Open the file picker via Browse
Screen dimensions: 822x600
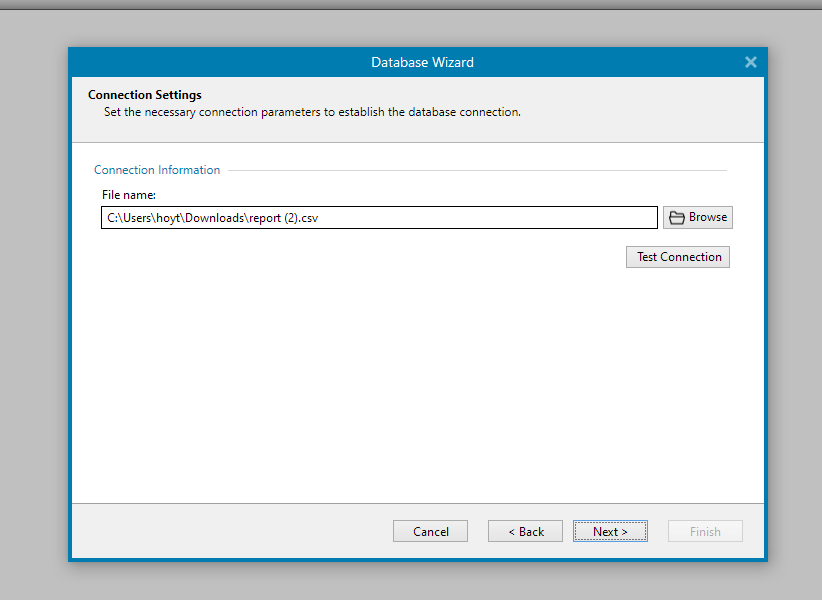pyautogui.click(x=697, y=217)
